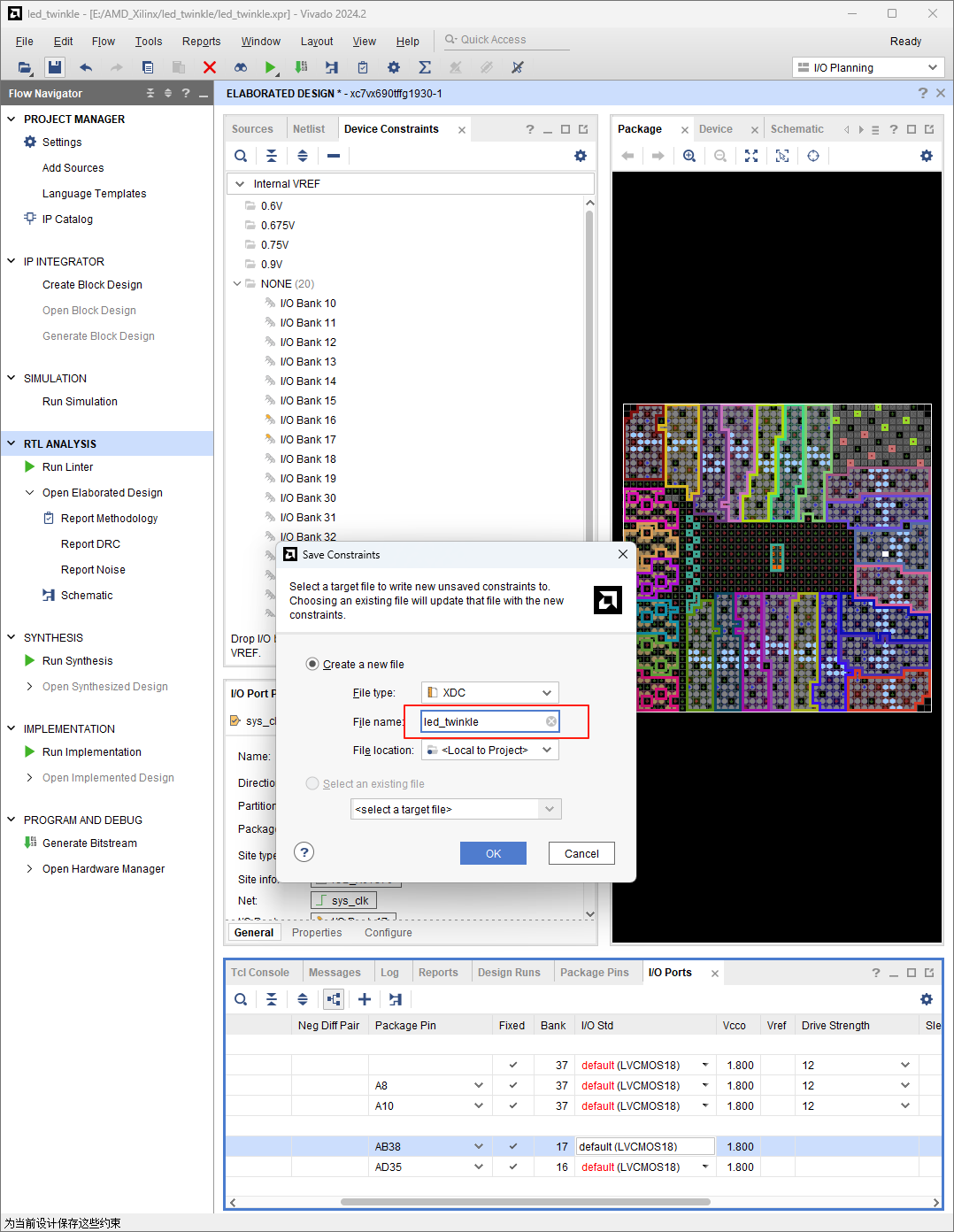The image size is (954, 1232).
Task: Toggle Fixed checkbox for pin AB38 row
Action: point(513,1146)
